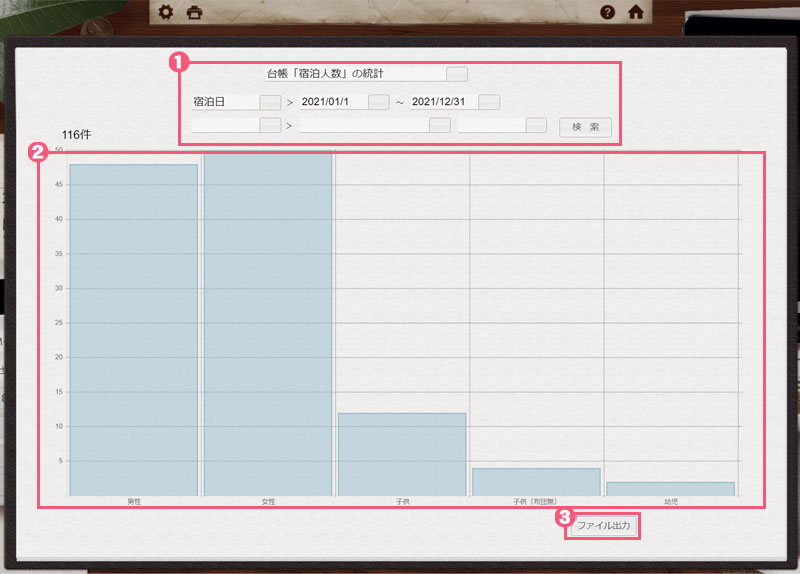Click the 男性 bar in the chart

[134, 330]
